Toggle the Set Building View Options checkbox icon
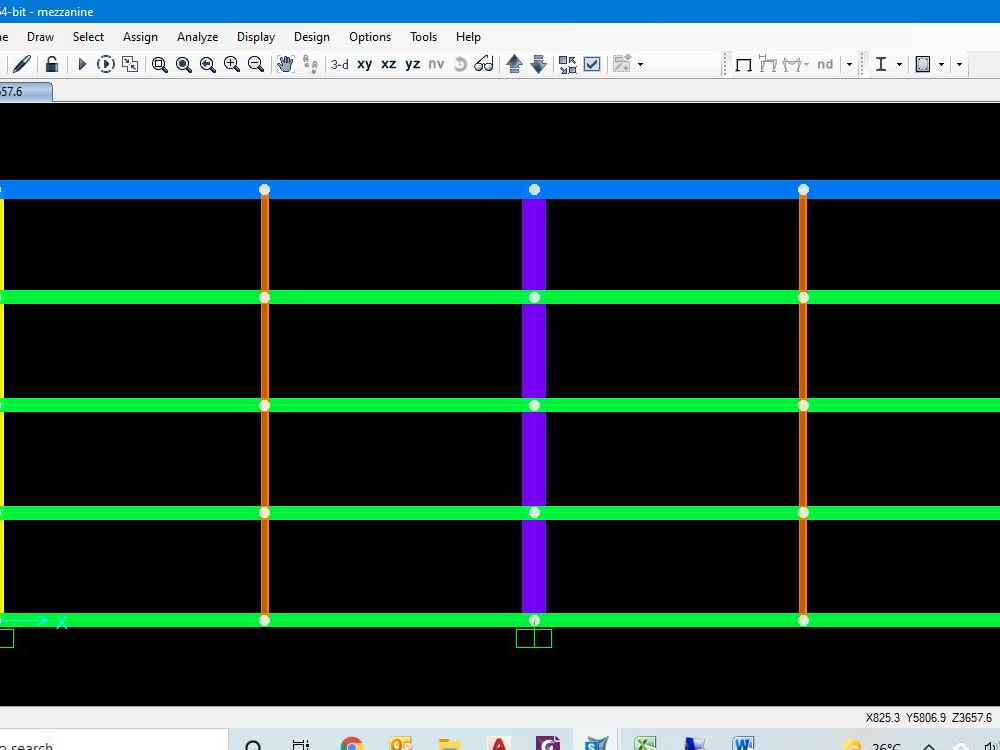The image size is (1000, 750). click(x=592, y=64)
